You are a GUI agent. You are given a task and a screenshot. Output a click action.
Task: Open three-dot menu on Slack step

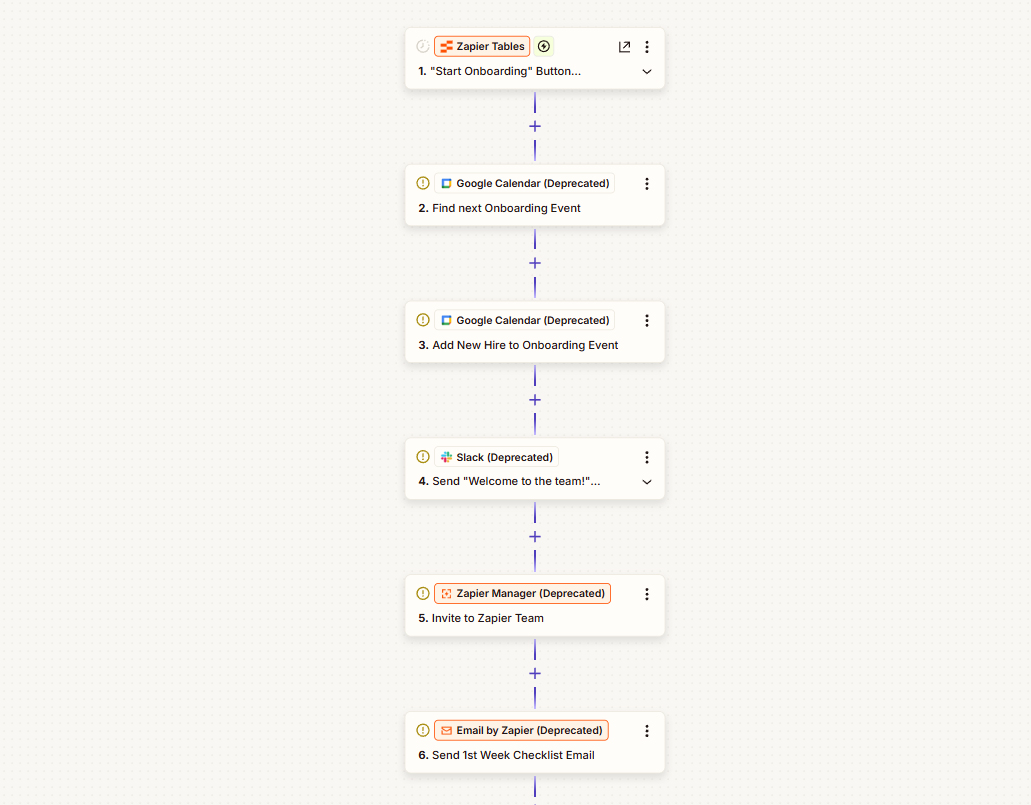(x=647, y=457)
